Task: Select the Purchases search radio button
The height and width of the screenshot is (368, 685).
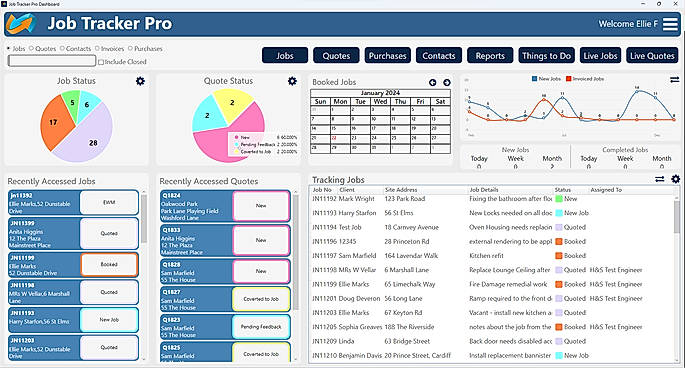Action: (x=130, y=48)
